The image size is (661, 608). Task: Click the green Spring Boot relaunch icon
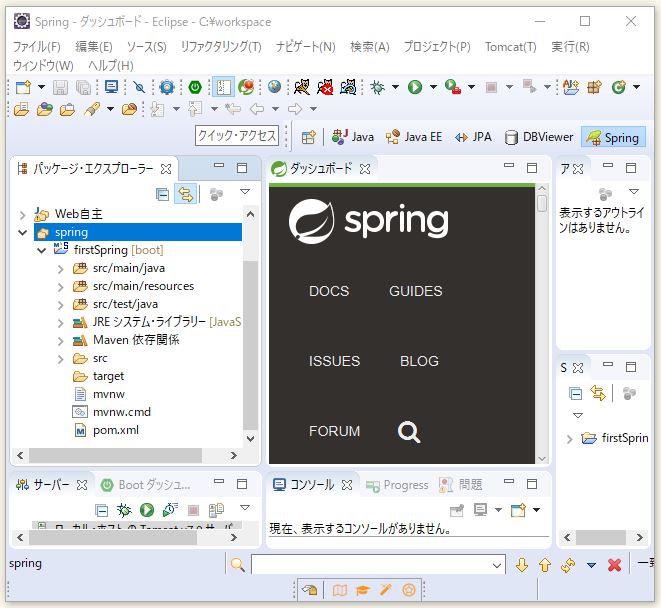click(x=195, y=87)
